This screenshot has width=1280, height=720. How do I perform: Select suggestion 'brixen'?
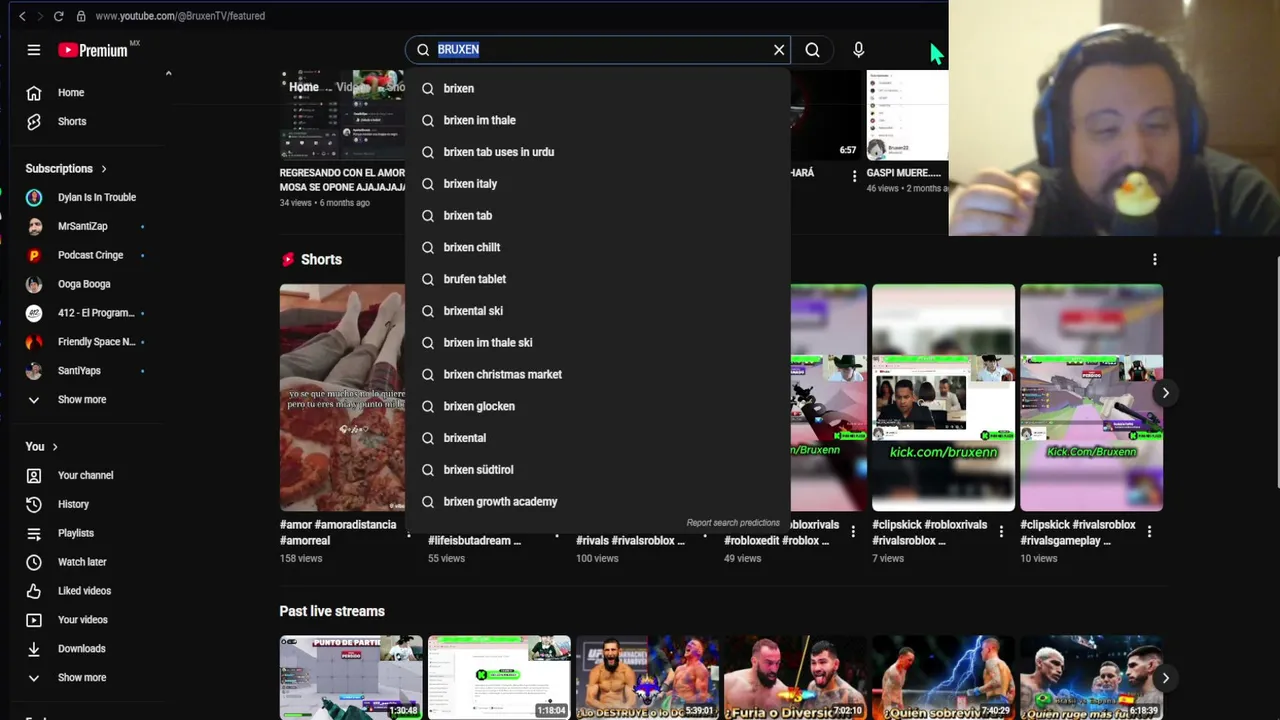coord(598,89)
